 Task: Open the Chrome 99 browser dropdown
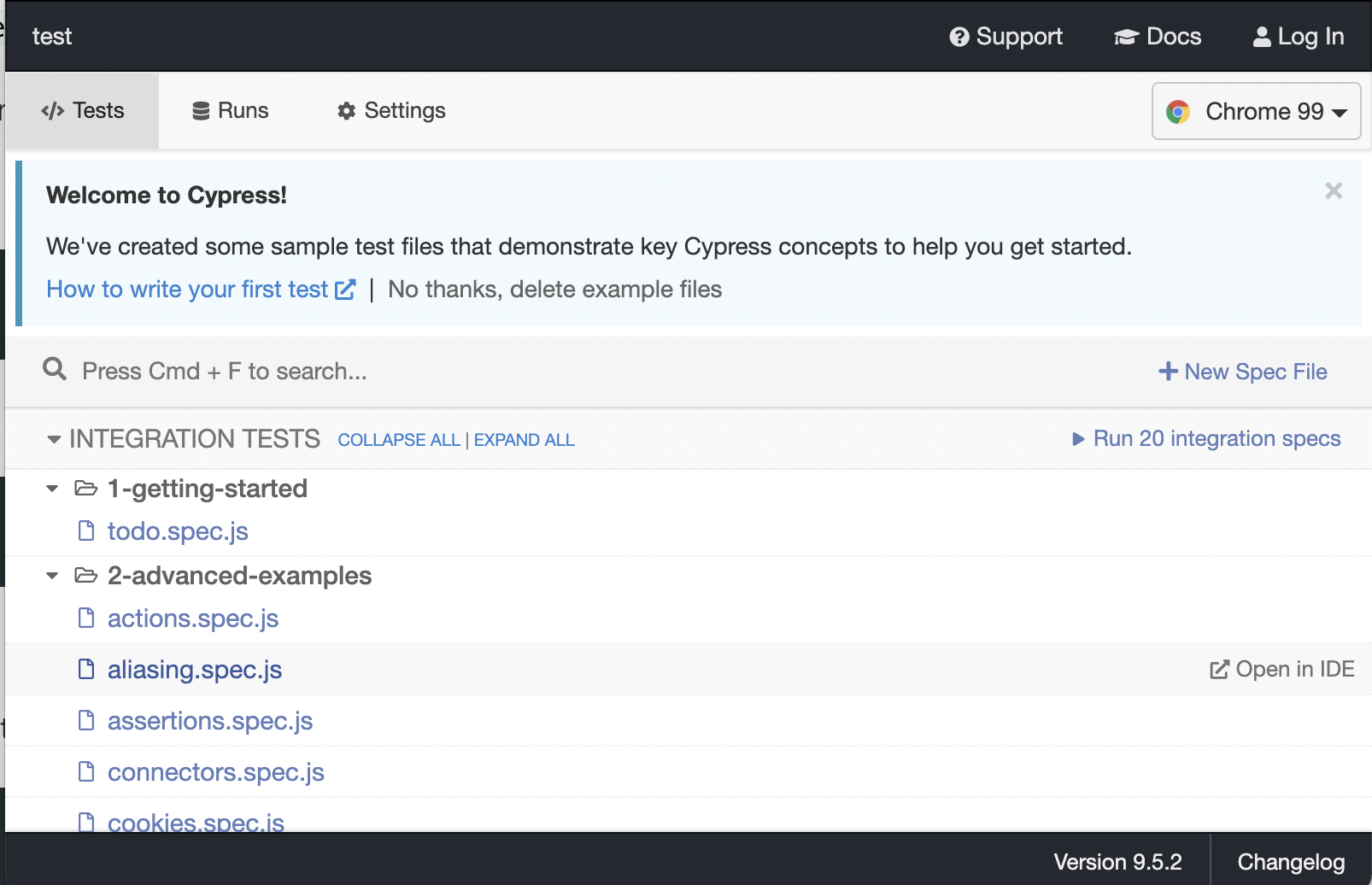pyautogui.click(x=1256, y=111)
